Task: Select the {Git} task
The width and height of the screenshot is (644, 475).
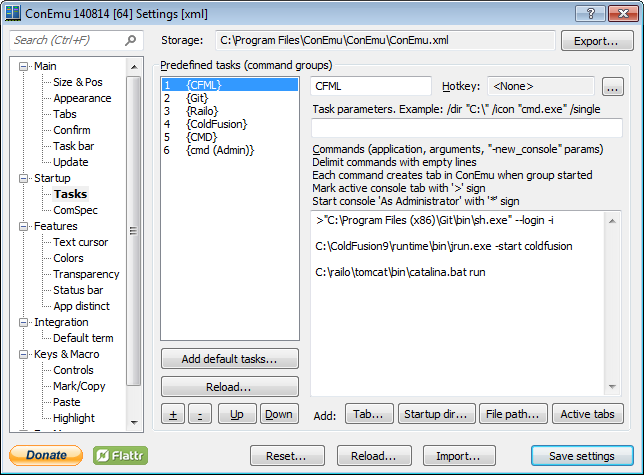Action: pos(230,98)
